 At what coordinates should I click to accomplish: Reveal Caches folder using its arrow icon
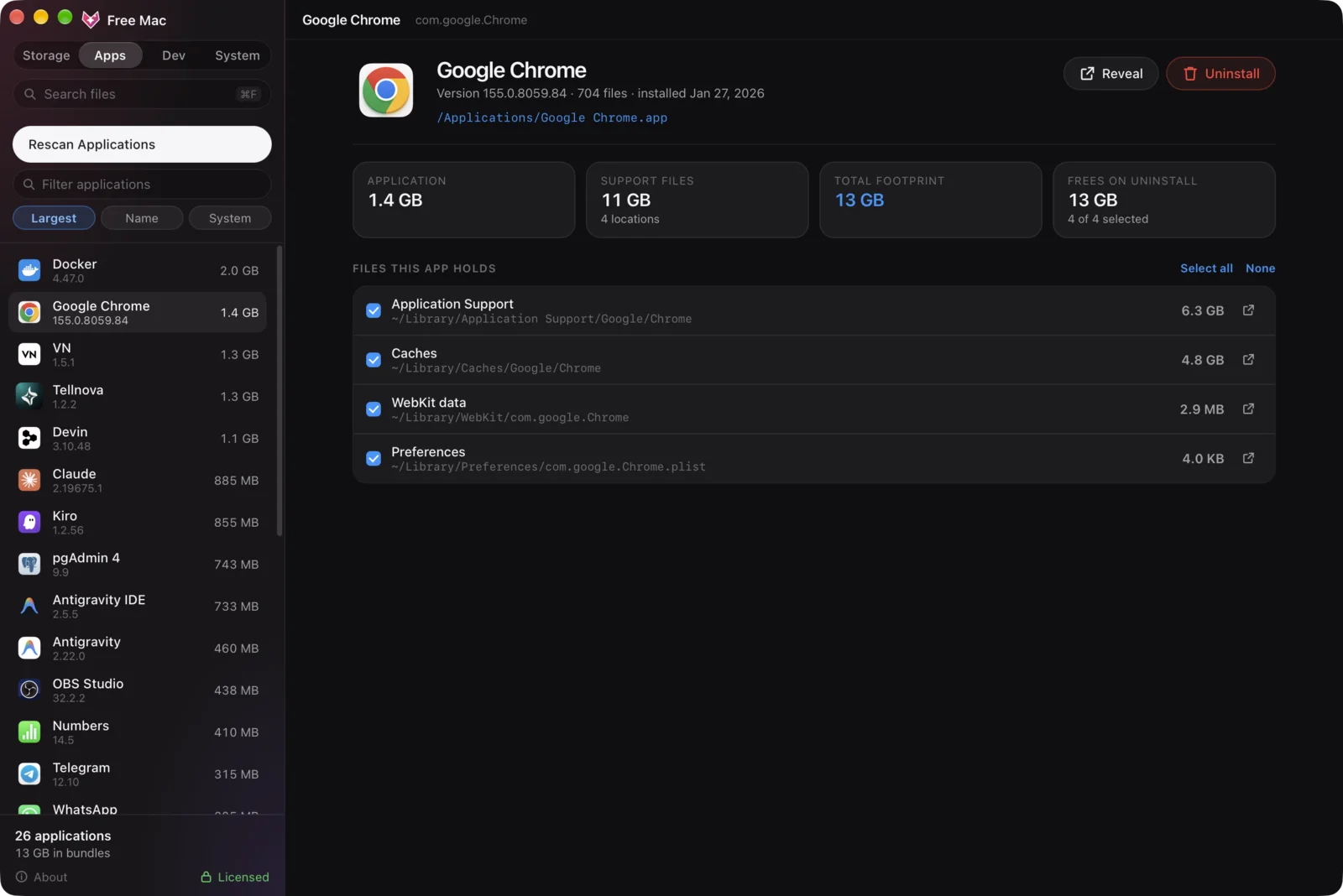point(1248,359)
